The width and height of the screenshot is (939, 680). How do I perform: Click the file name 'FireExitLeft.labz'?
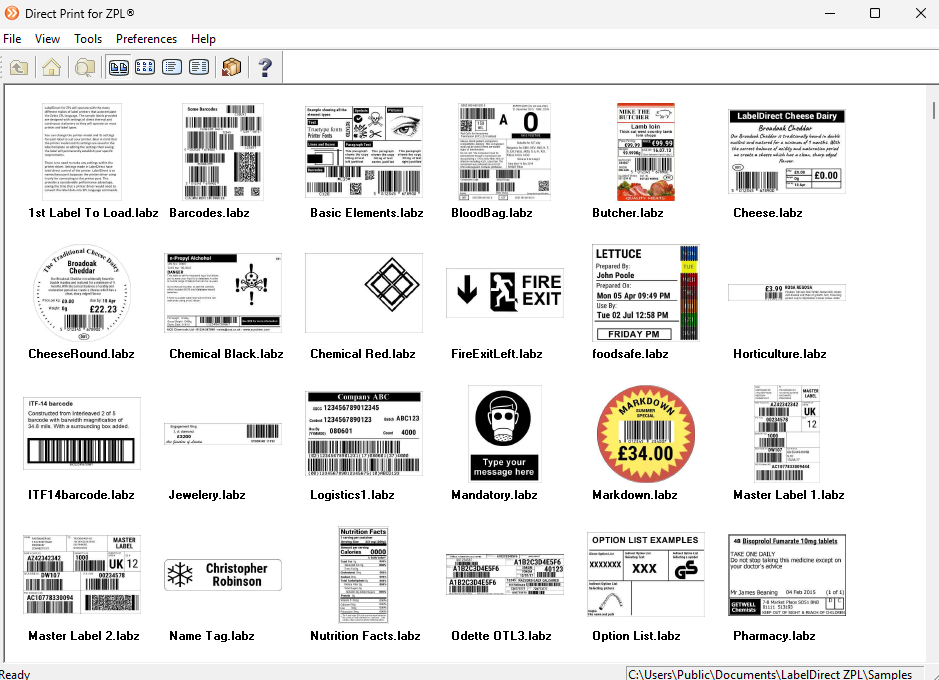[x=497, y=354]
